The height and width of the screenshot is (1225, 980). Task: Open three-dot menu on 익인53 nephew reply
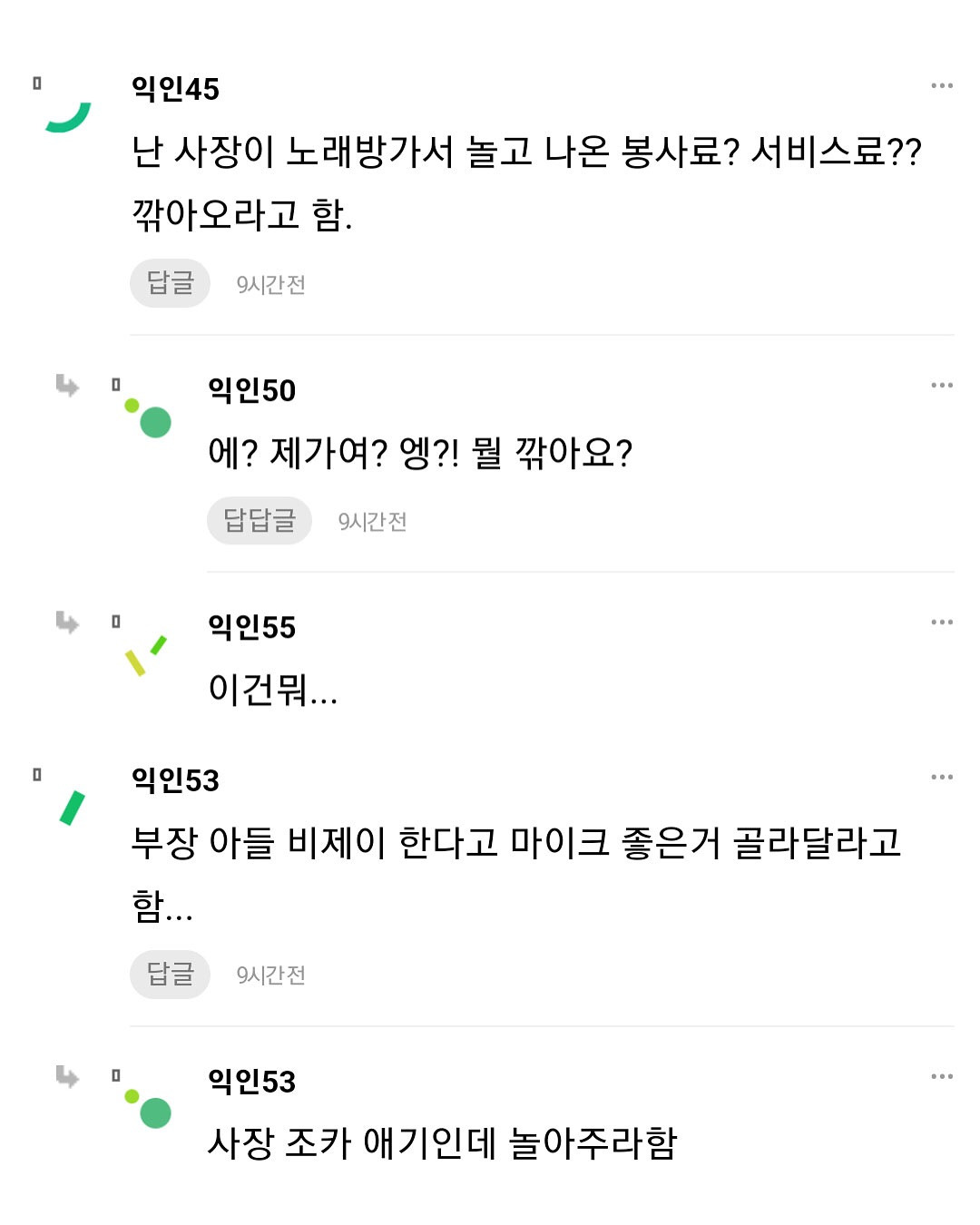[942, 1077]
